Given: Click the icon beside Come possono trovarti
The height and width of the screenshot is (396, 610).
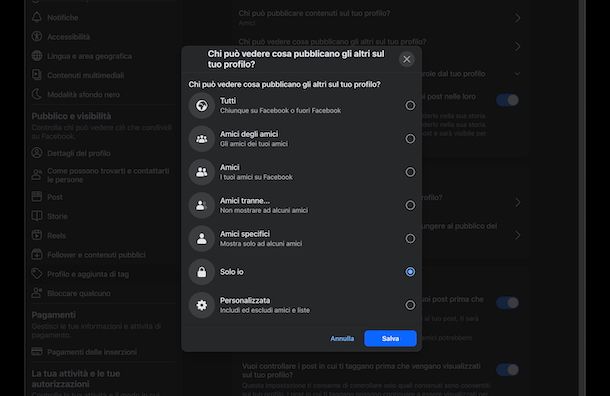Looking at the screenshot, I should click(37, 175).
